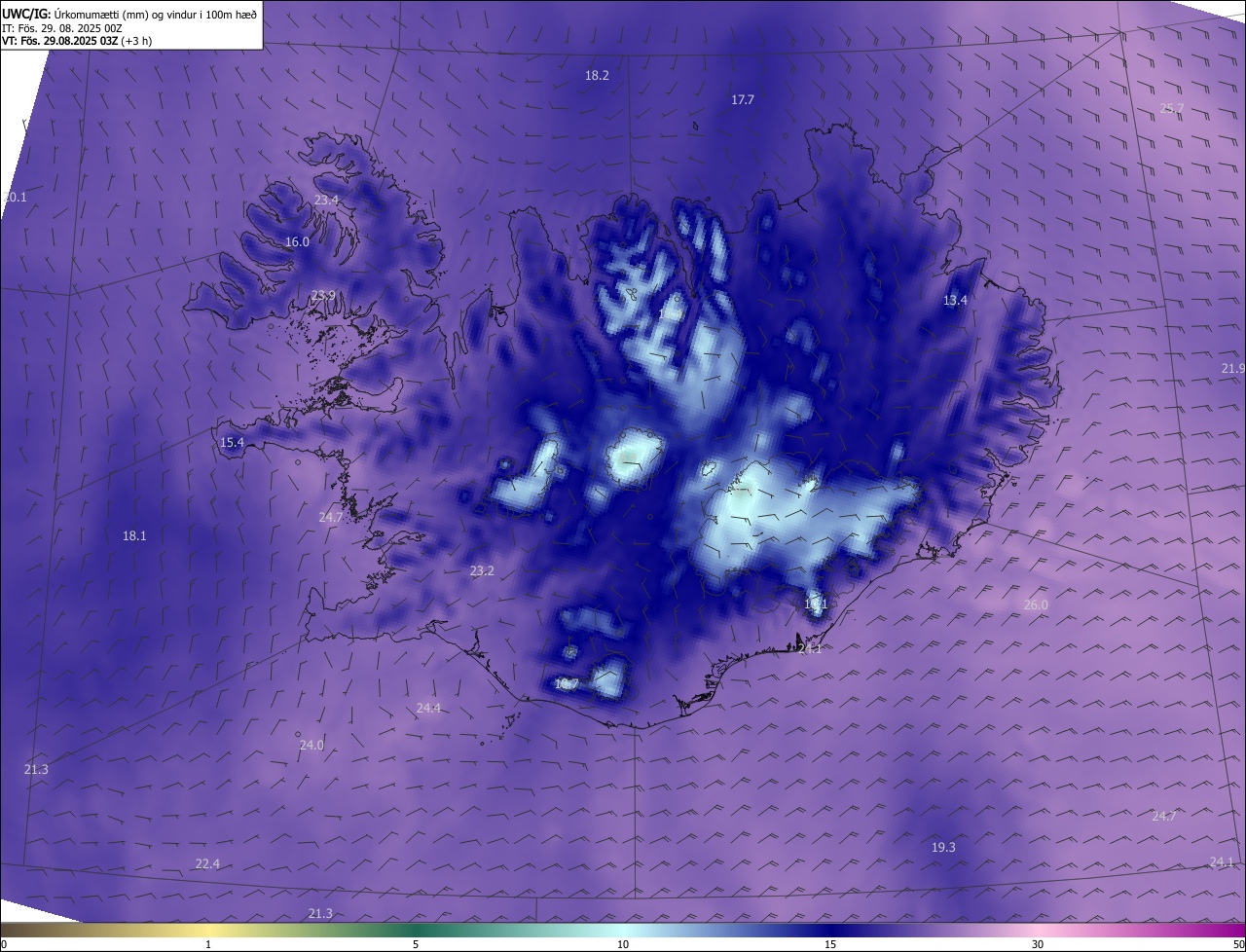The height and width of the screenshot is (952, 1246).
Task: Click the 5 tick on the color scale
Action: 416,944
